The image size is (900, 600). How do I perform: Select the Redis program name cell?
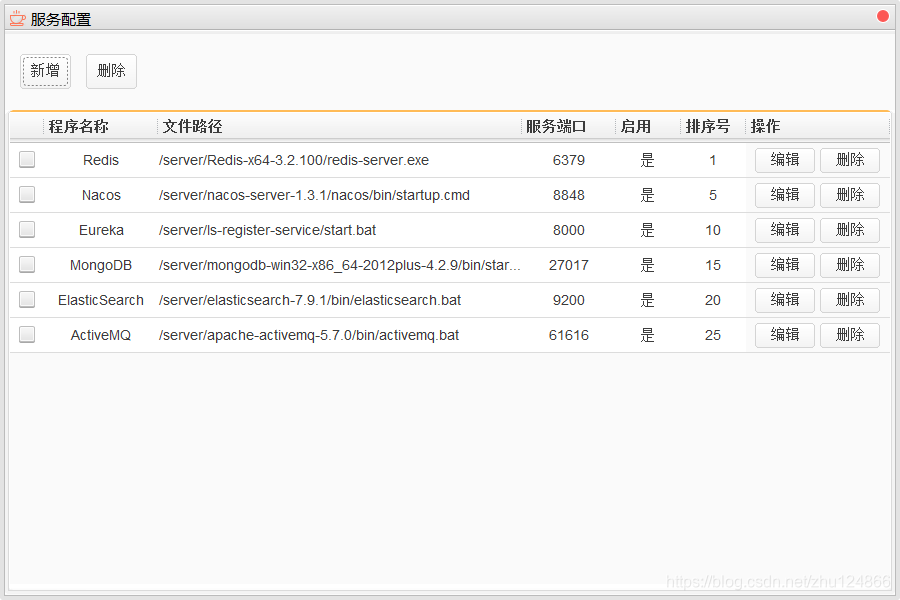click(x=101, y=160)
